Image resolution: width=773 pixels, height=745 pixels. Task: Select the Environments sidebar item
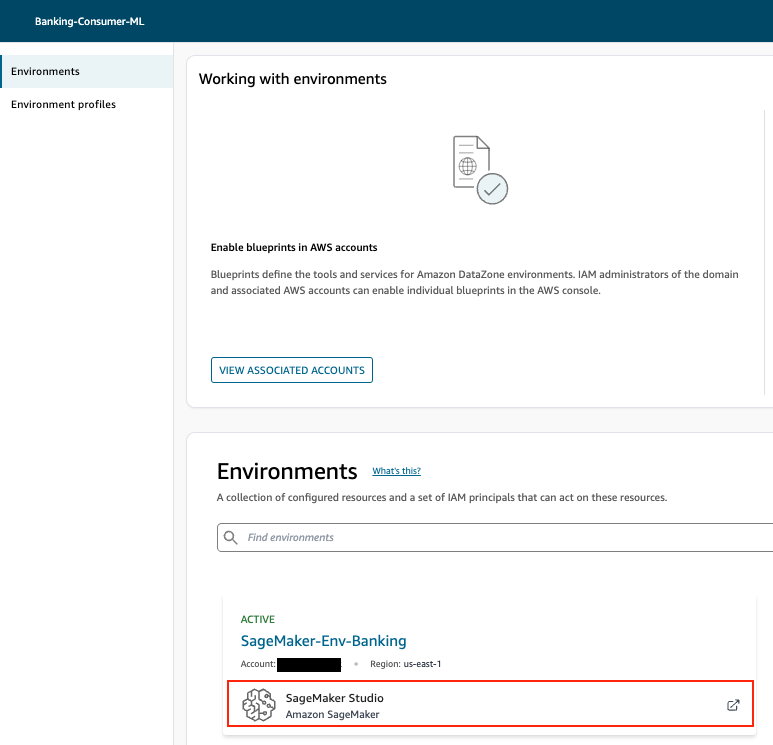tap(87, 71)
